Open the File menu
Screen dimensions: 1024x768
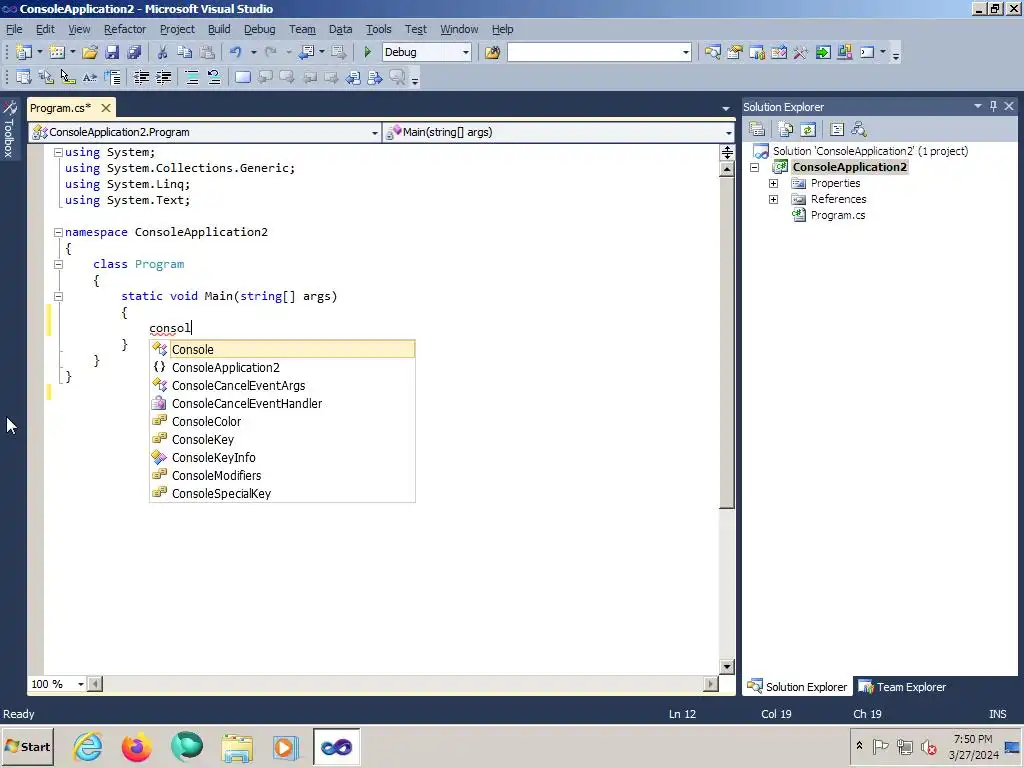[14, 29]
